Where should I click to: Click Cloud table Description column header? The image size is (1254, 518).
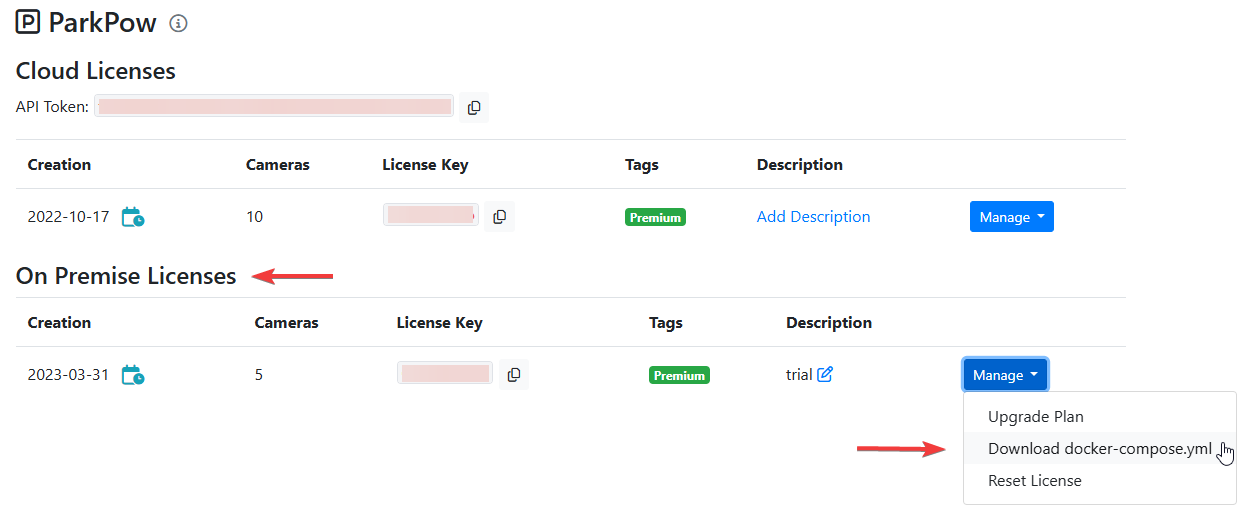click(x=800, y=164)
